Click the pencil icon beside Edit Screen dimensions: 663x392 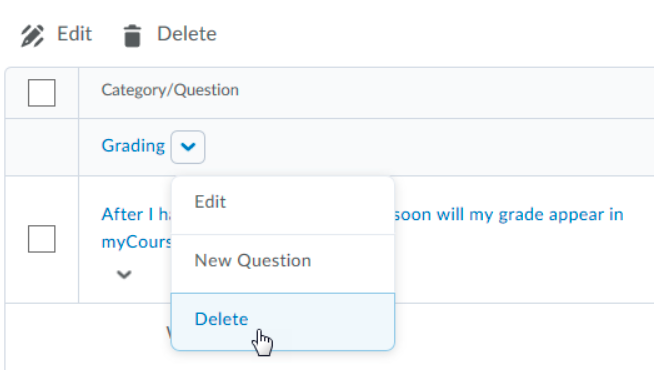32,36
